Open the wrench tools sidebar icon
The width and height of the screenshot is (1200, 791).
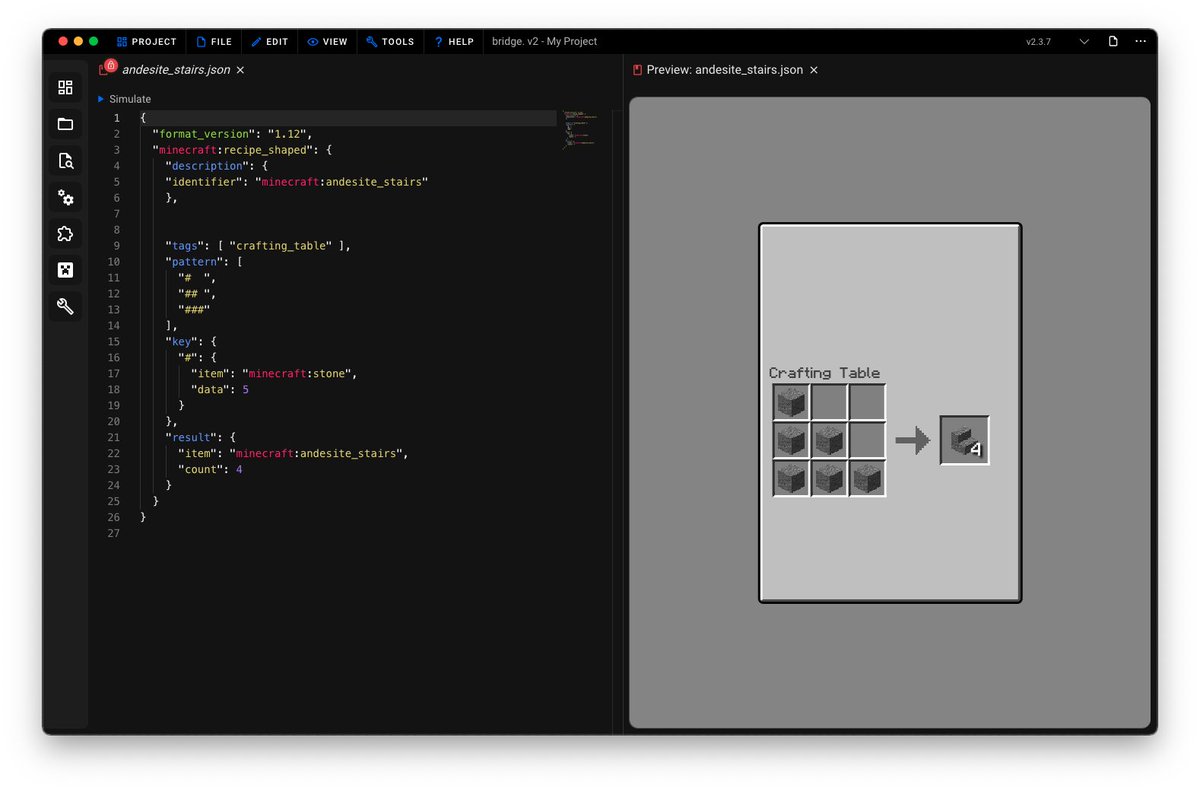point(65,307)
